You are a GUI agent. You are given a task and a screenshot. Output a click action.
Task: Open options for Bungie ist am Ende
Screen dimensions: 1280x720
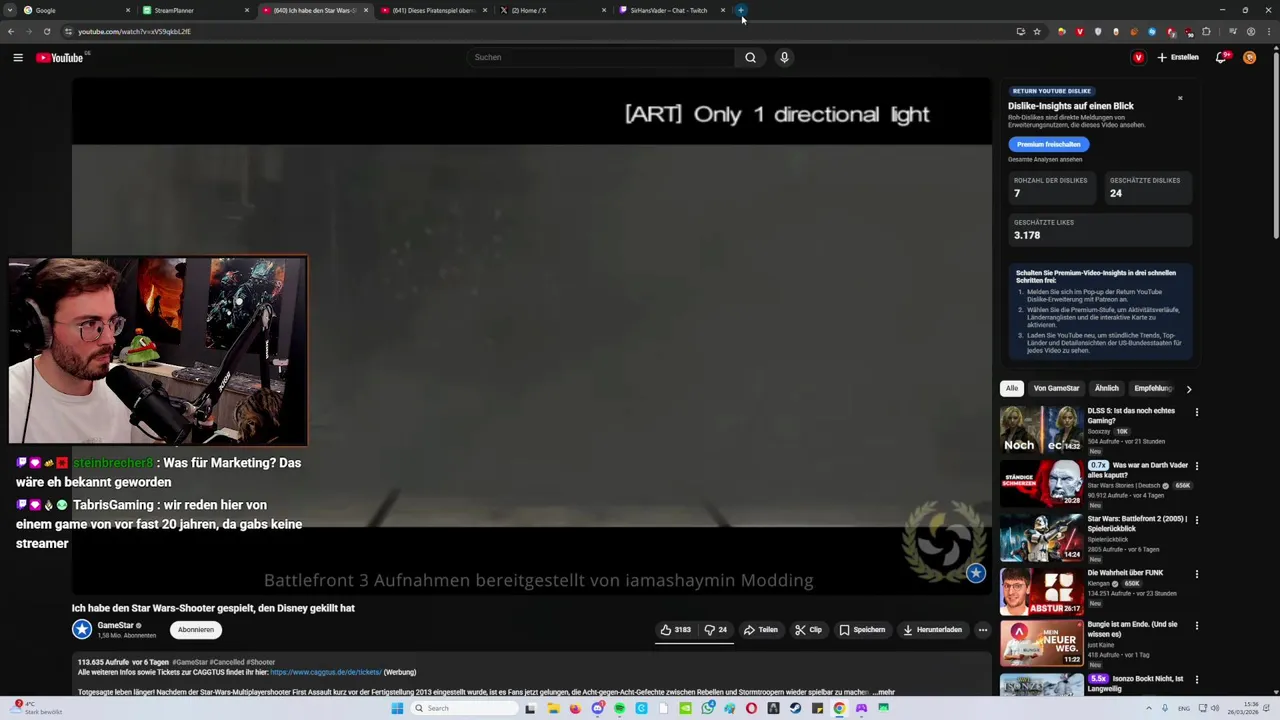tap(1197, 628)
